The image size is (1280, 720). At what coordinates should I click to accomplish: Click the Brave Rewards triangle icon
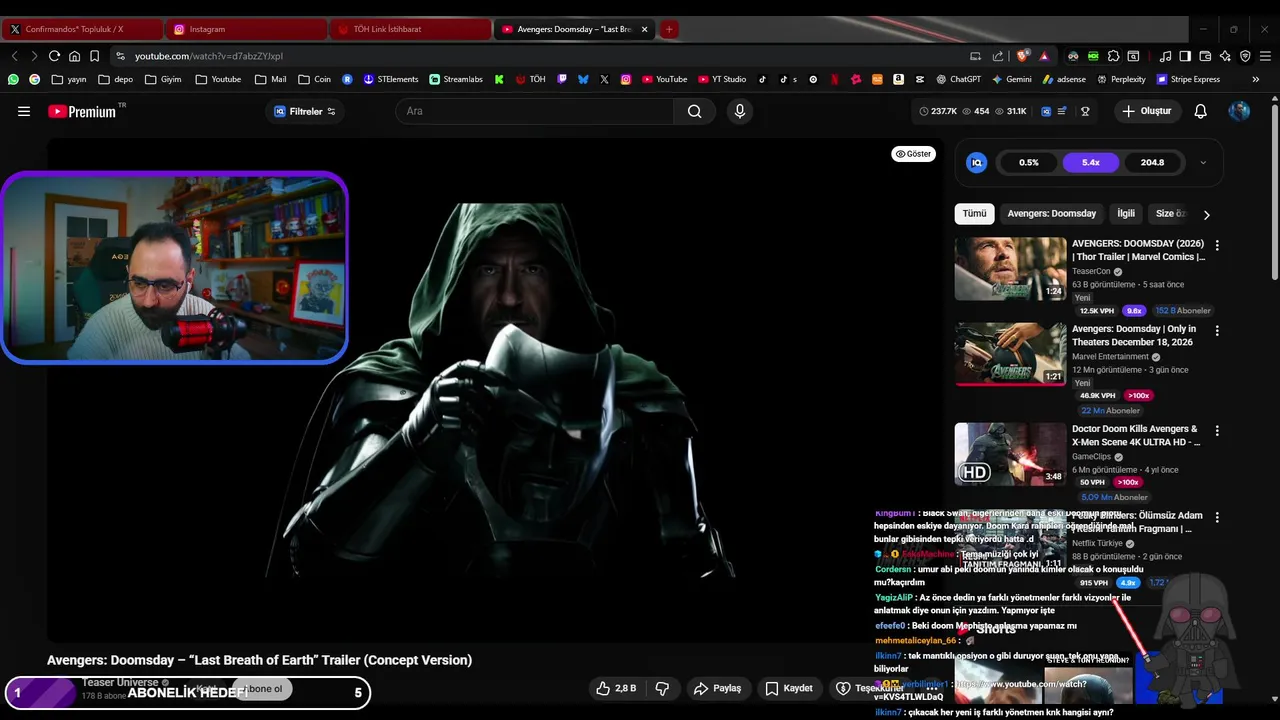click(x=1044, y=56)
